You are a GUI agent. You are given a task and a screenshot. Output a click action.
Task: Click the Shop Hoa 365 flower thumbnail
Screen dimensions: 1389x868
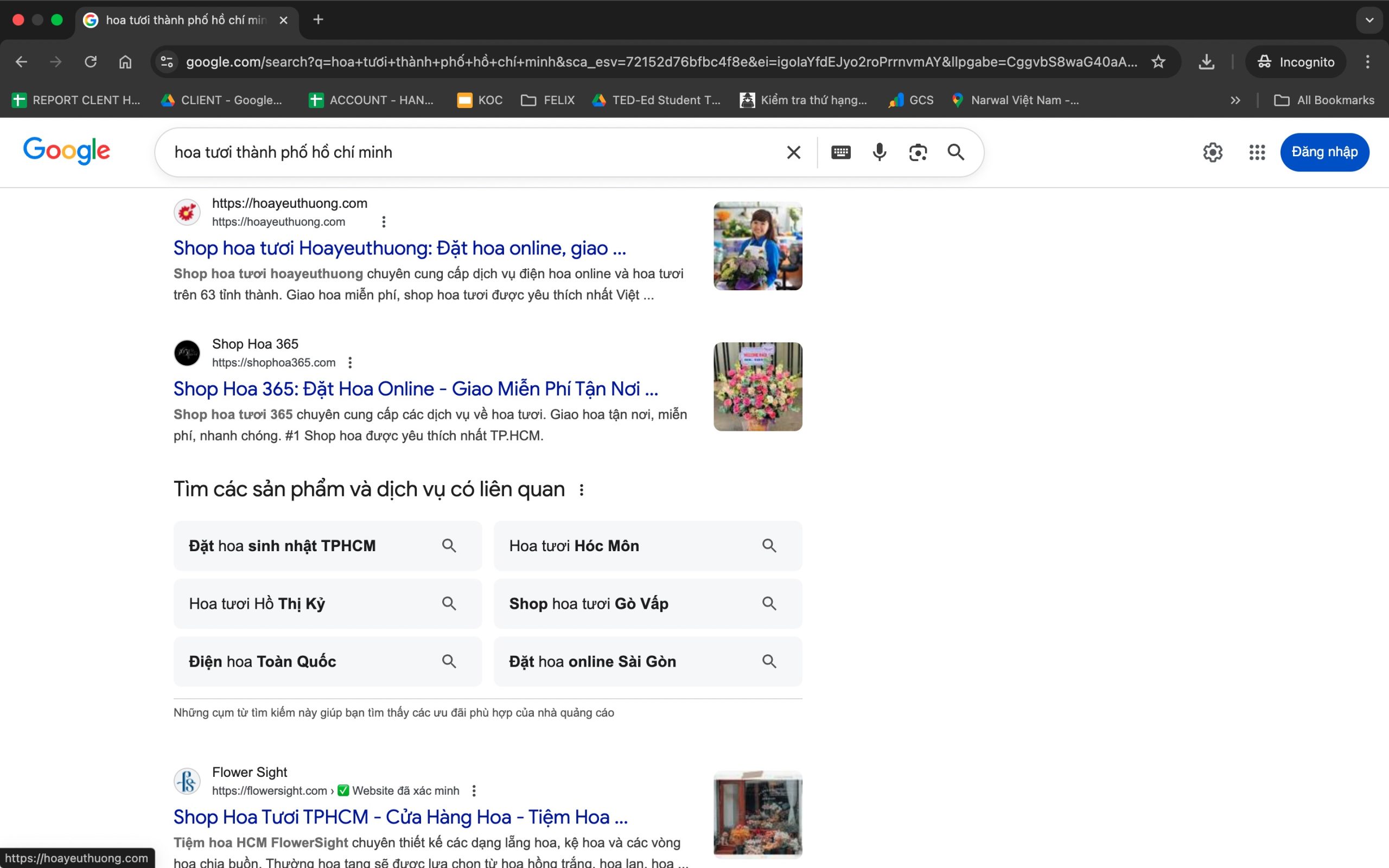coord(757,386)
